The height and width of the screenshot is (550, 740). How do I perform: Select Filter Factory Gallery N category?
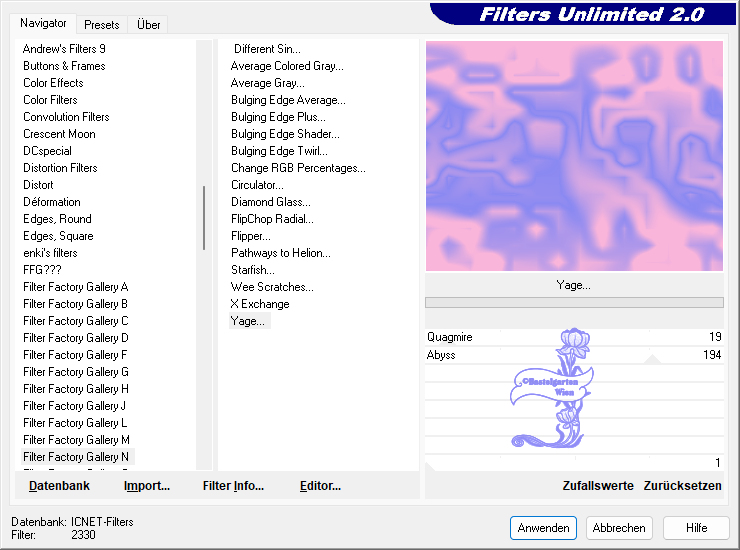(76, 457)
